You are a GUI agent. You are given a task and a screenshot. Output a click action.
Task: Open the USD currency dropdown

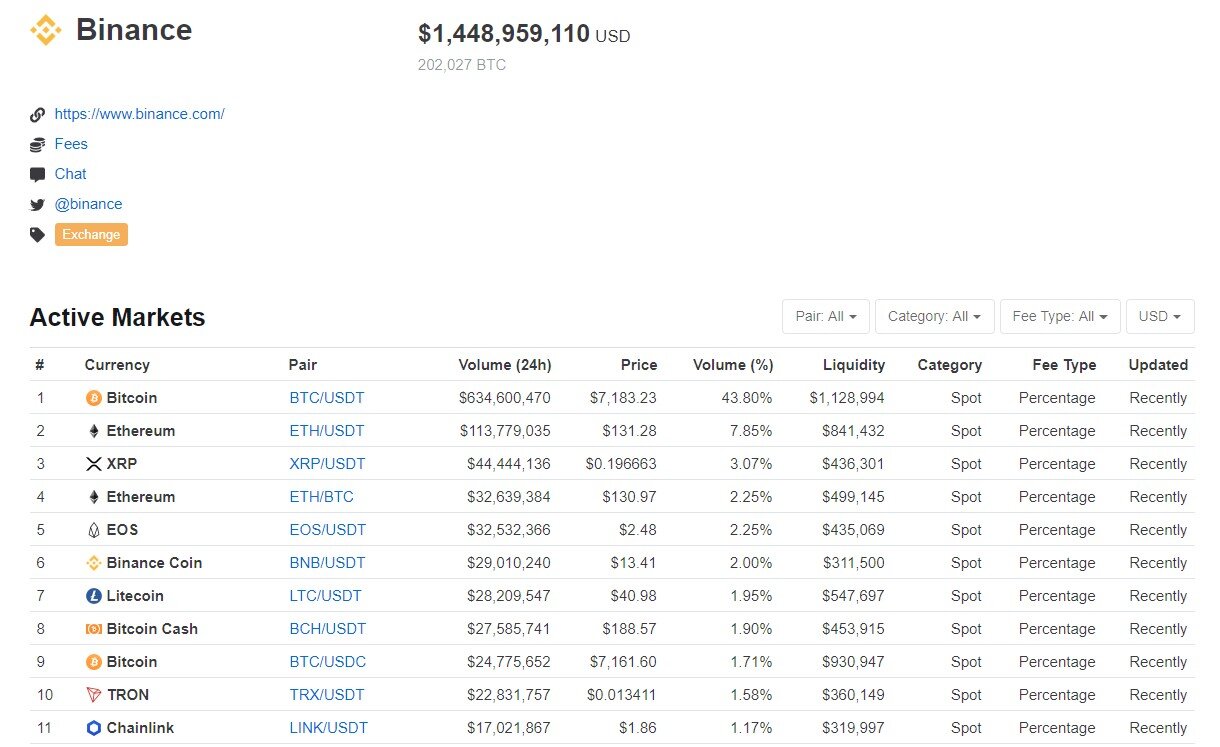click(x=1160, y=316)
